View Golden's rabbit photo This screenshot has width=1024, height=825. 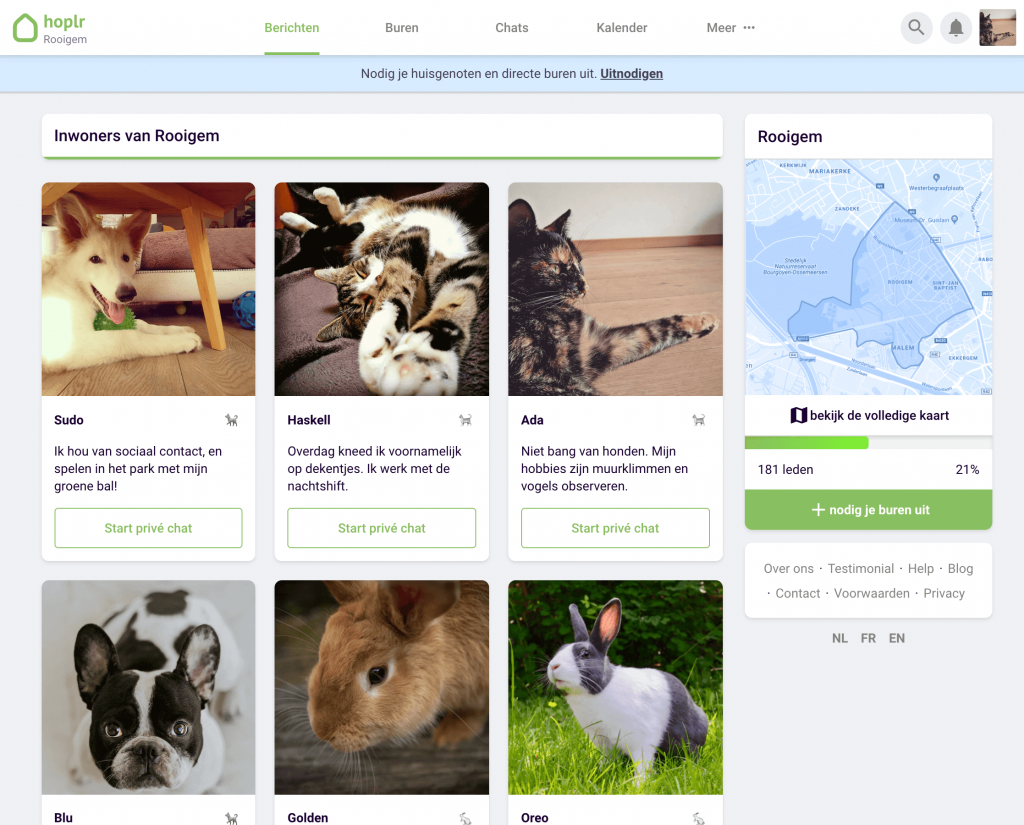point(381,687)
